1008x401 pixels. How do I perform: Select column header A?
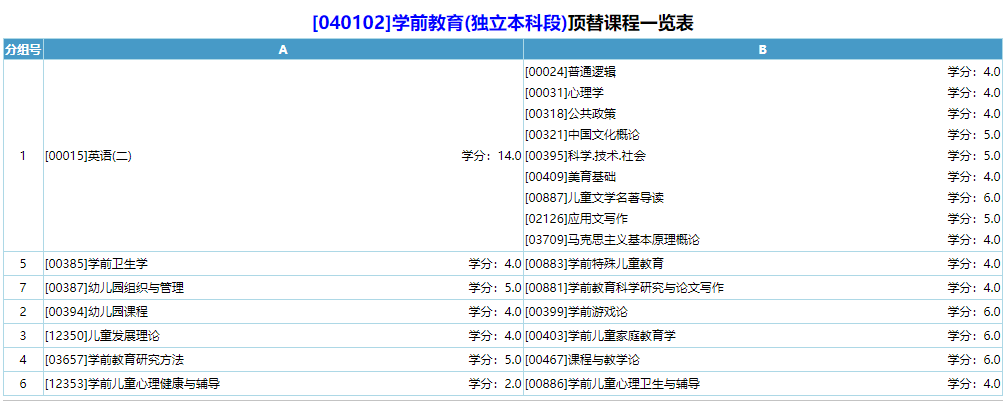[x=283, y=49]
